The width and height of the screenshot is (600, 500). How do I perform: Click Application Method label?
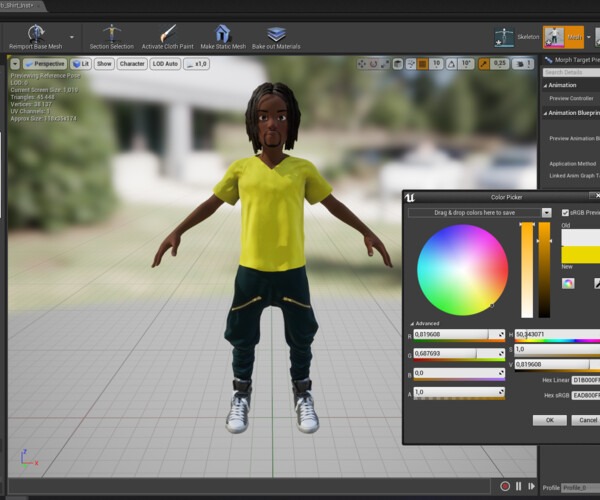pos(572,164)
